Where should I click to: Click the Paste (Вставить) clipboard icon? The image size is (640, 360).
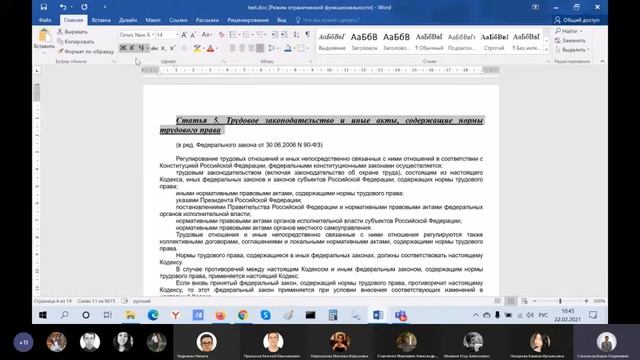pos(44,36)
